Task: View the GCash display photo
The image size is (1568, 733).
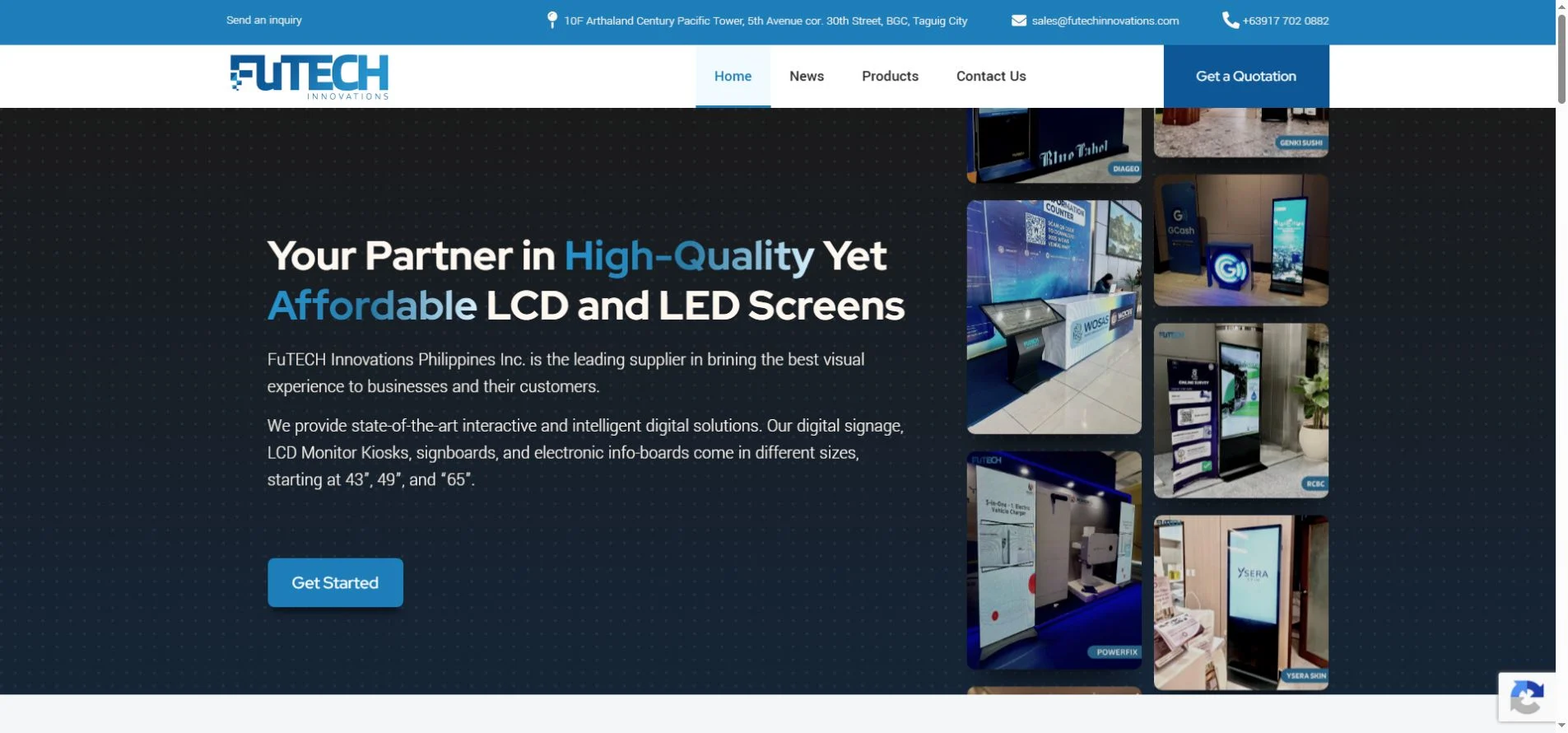Action: coord(1241,240)
